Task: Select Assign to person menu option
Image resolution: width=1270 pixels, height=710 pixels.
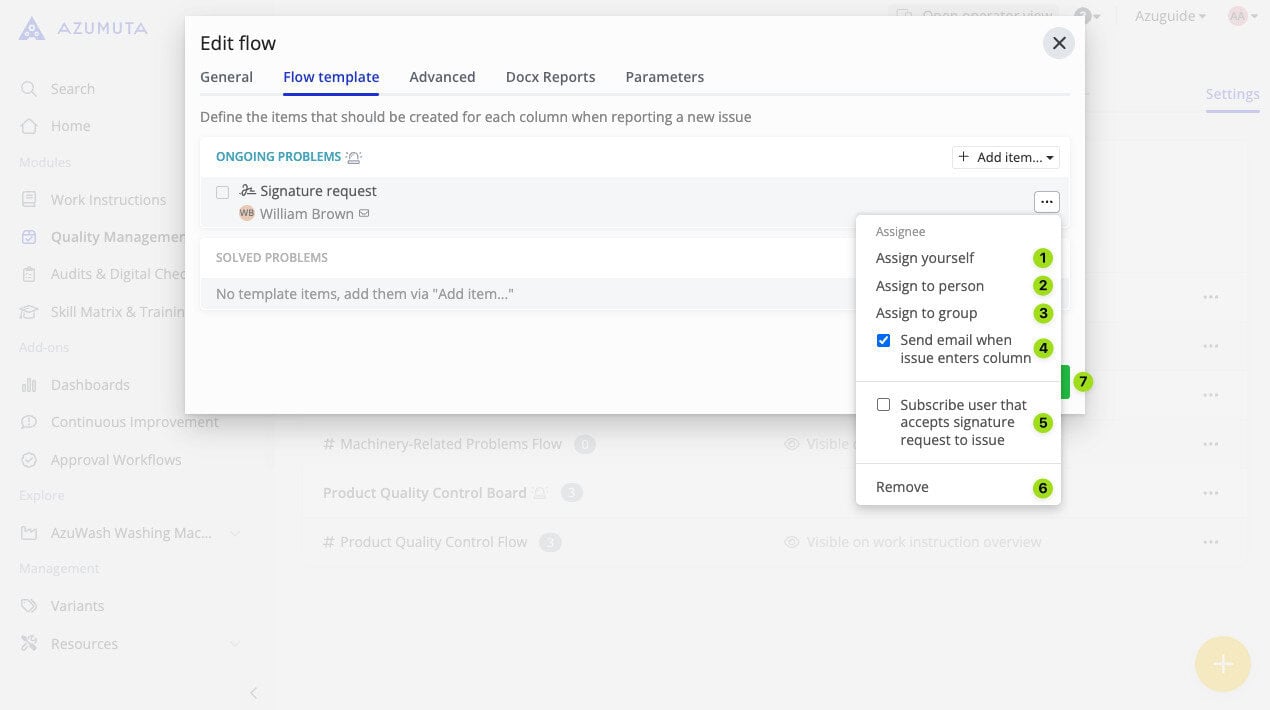Action: (x=930, y=286)
